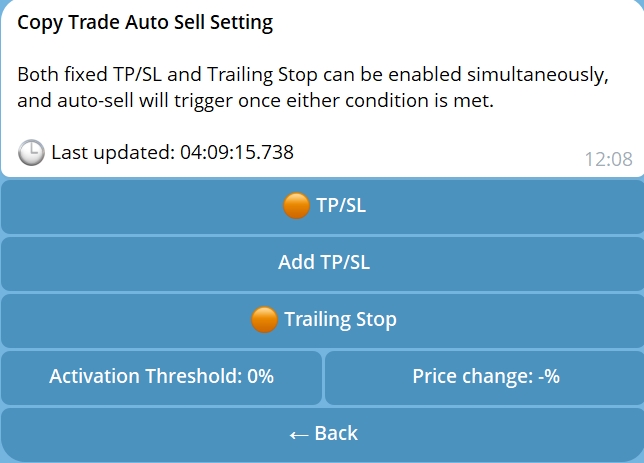Click the 04:09:15.738 update time
Viewport: 644px width, 463px height.
click(x=237, y=152)
